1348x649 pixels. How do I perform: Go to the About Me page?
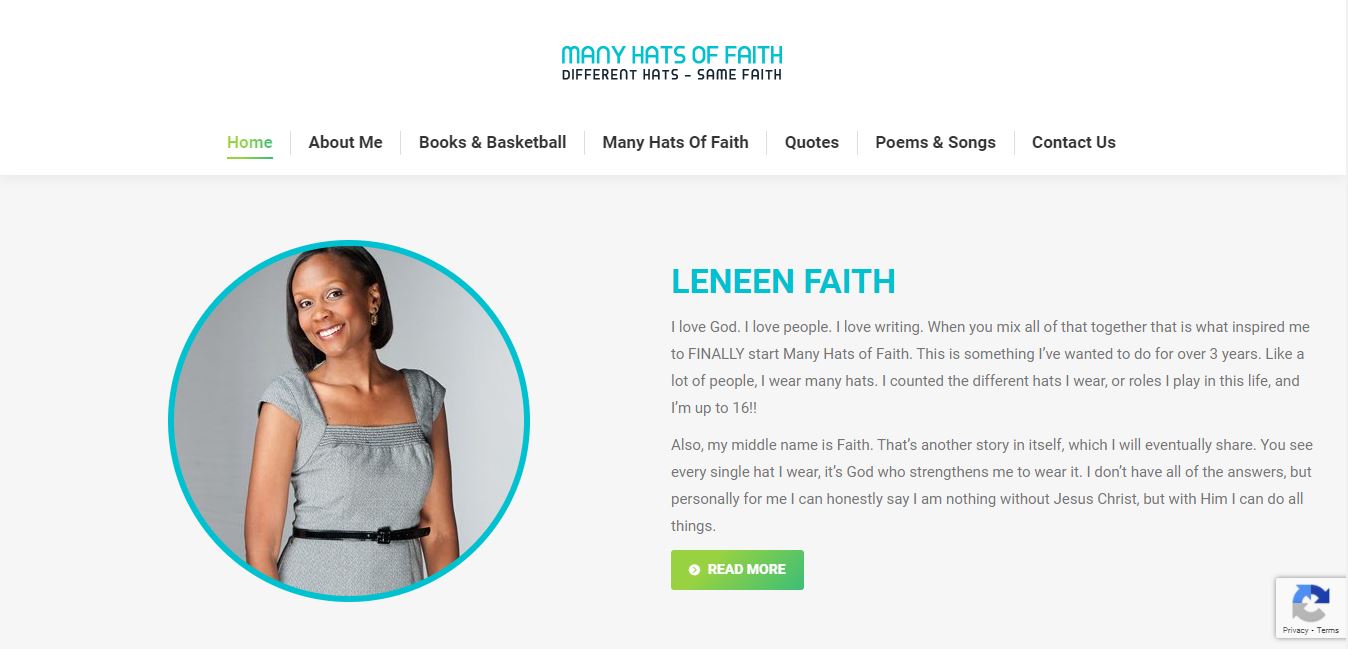[x=345, y=142]
